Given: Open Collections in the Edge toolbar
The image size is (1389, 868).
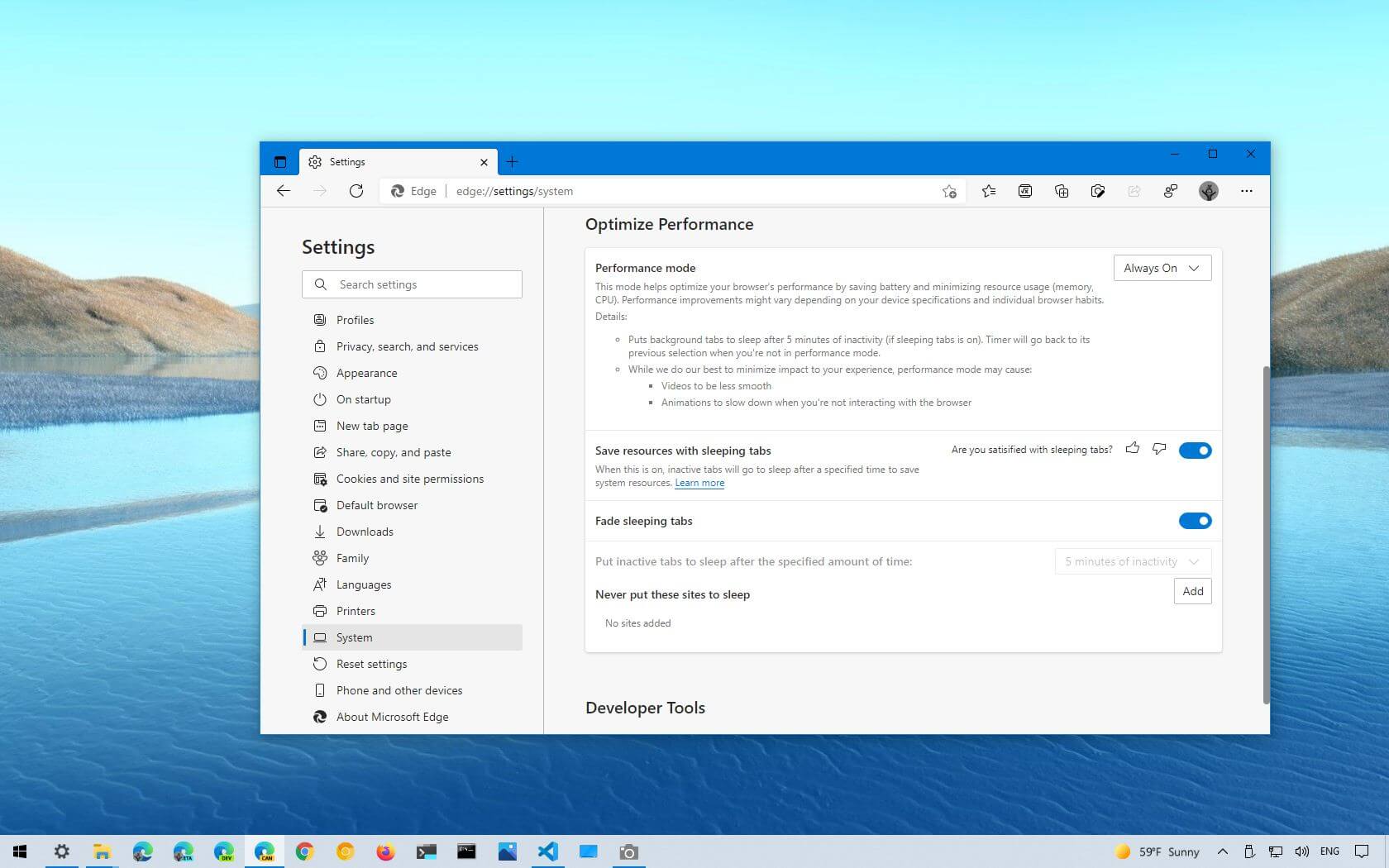Looking at the screenshot, I should click(x=1061, y=191).
